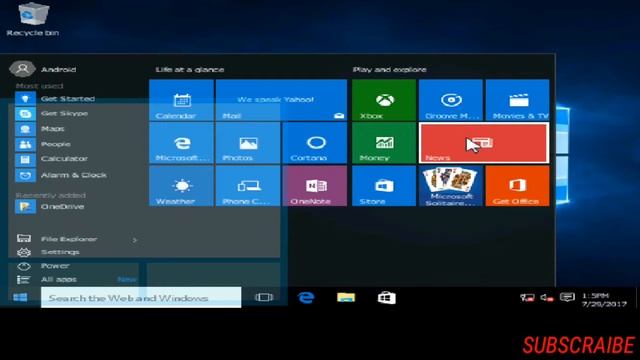Viewport: 640px width, 360px height.
Task: Launch the Microsoft Solitaire tile
Action: [451, 186]
